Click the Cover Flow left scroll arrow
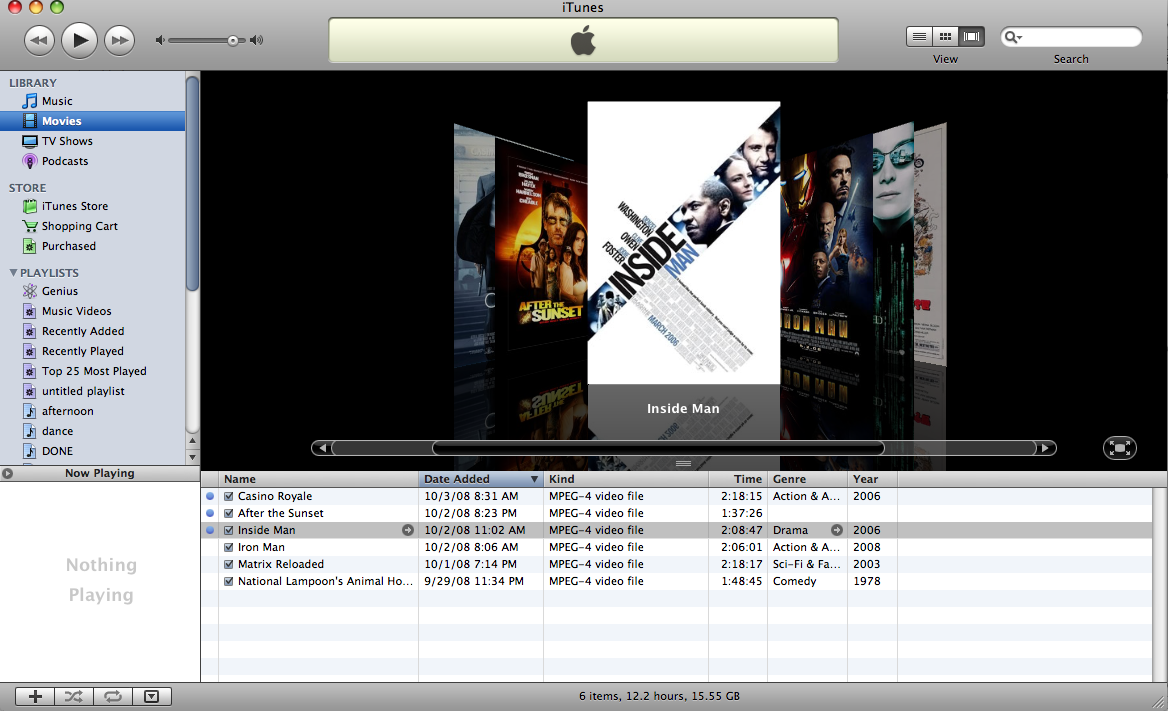 [322, 448]
